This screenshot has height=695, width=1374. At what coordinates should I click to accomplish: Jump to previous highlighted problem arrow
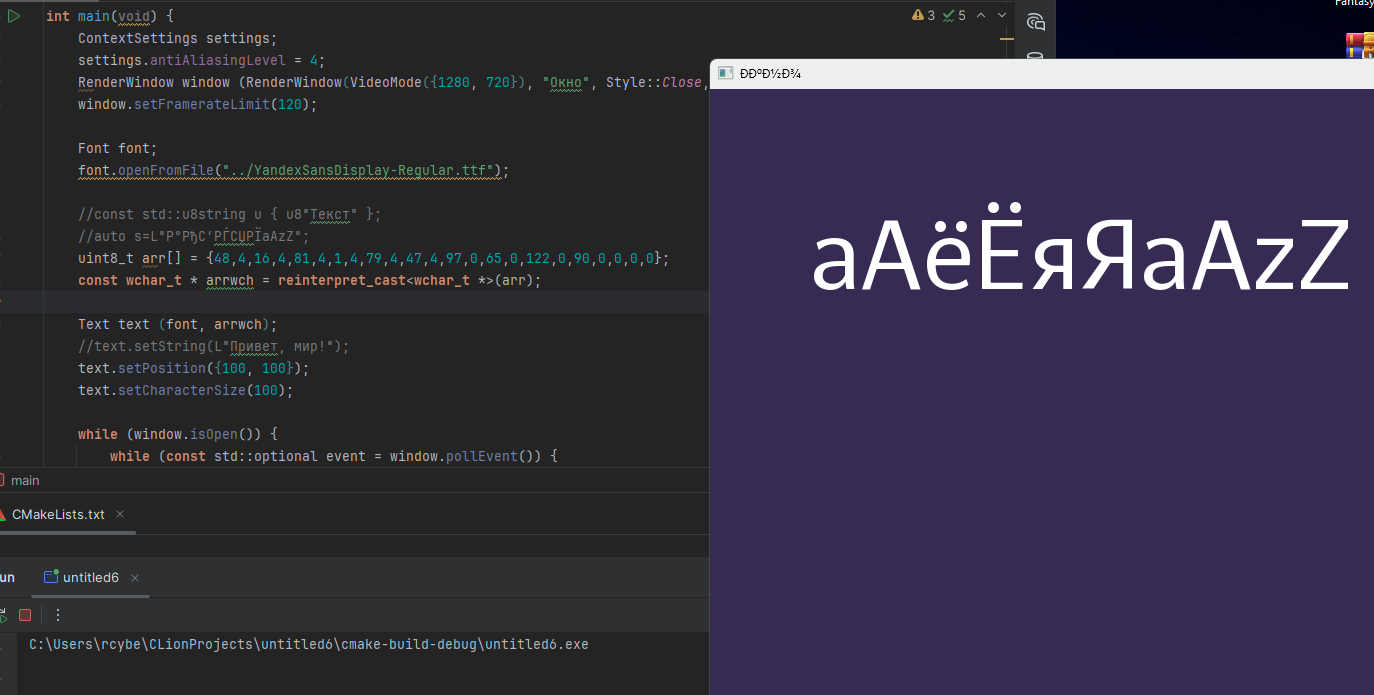point(981,15)
